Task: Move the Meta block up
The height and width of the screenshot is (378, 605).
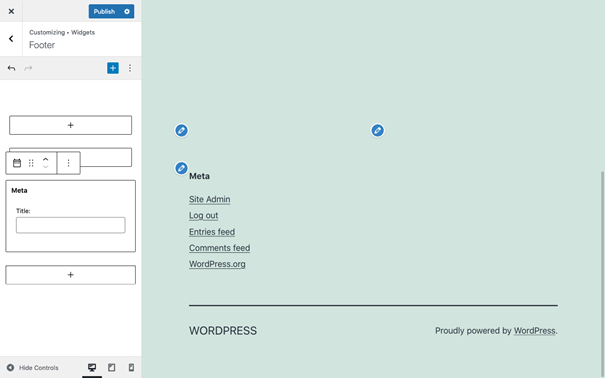Action: [46, 159]
